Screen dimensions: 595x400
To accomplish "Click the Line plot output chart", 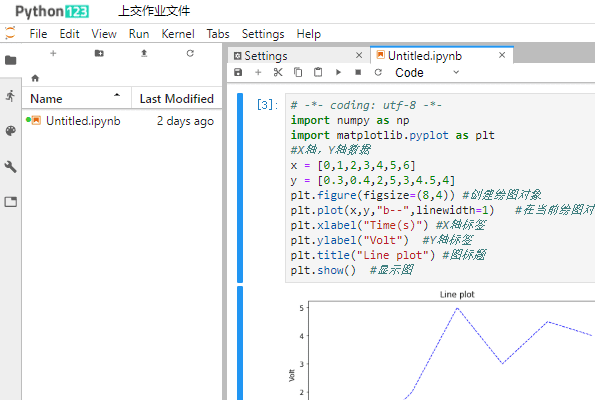I will coord(442,345).
